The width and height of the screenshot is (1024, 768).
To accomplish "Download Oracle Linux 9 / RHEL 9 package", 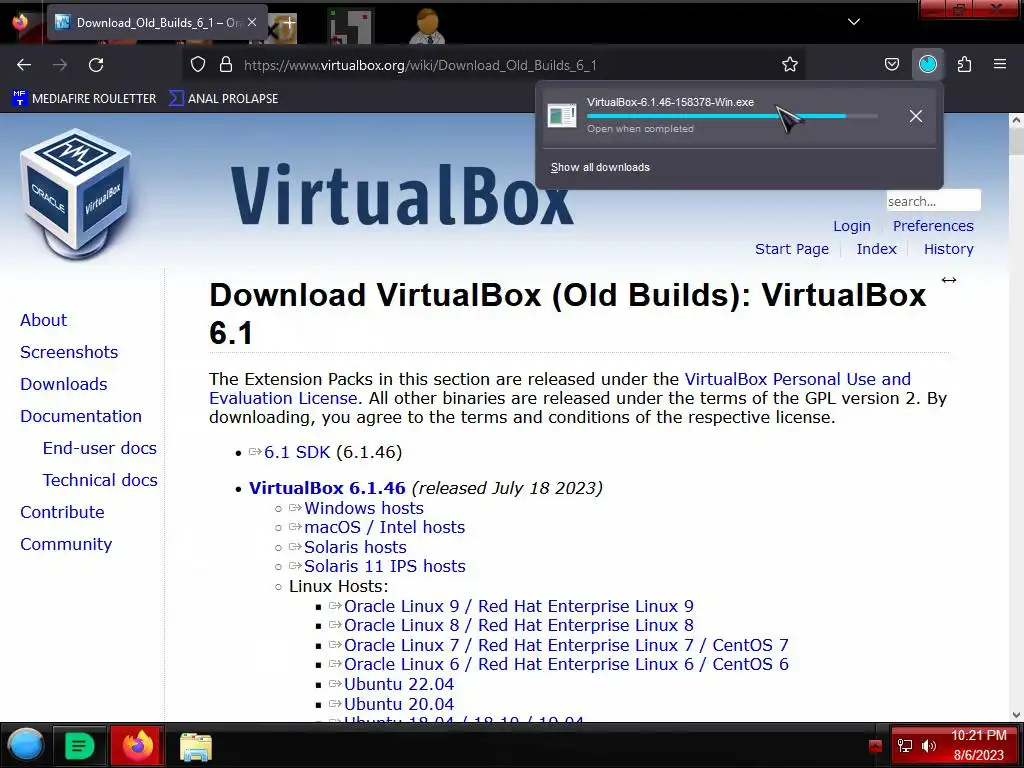I will (519, 606).
